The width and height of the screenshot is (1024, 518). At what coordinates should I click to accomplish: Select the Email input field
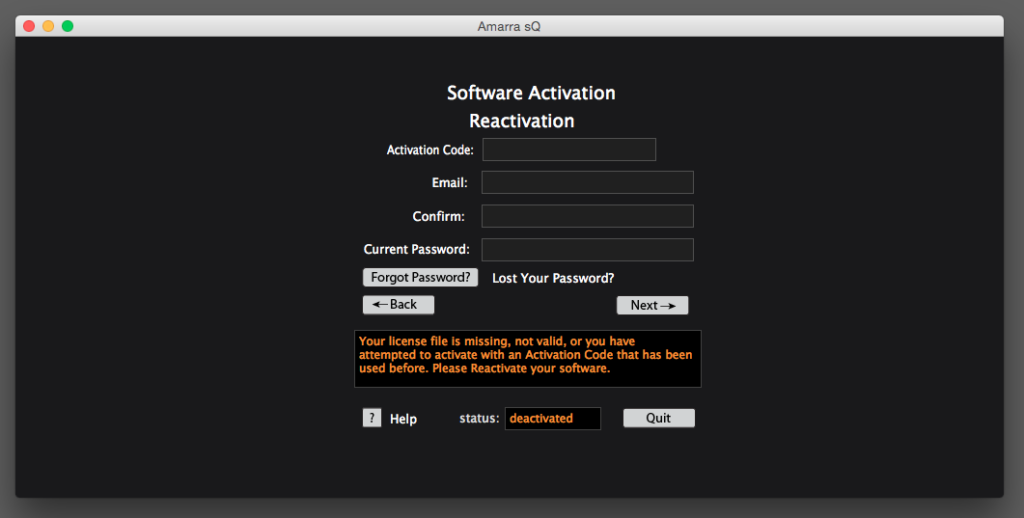(587, 182)
